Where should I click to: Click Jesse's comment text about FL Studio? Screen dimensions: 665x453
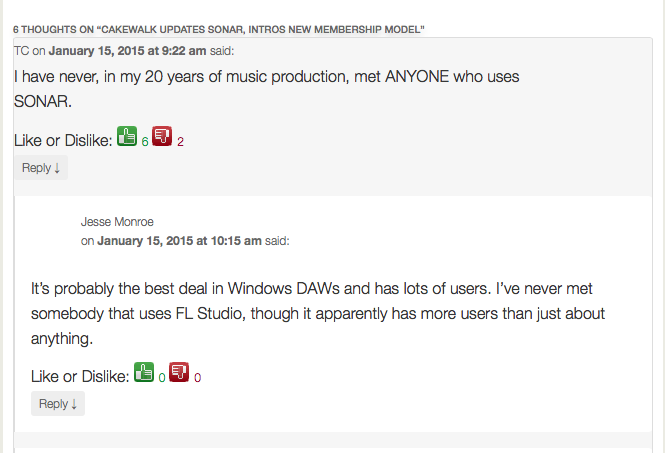(x=318, y=313)
